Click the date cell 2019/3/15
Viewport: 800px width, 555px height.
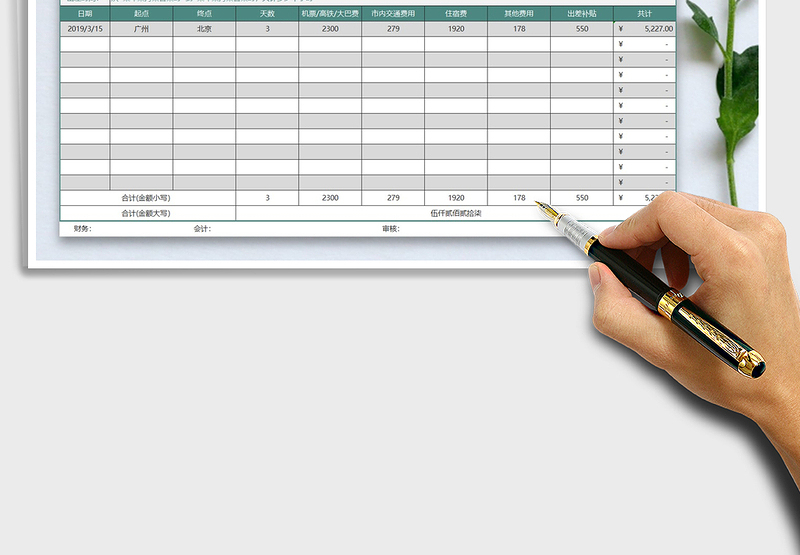coord(85,29)
